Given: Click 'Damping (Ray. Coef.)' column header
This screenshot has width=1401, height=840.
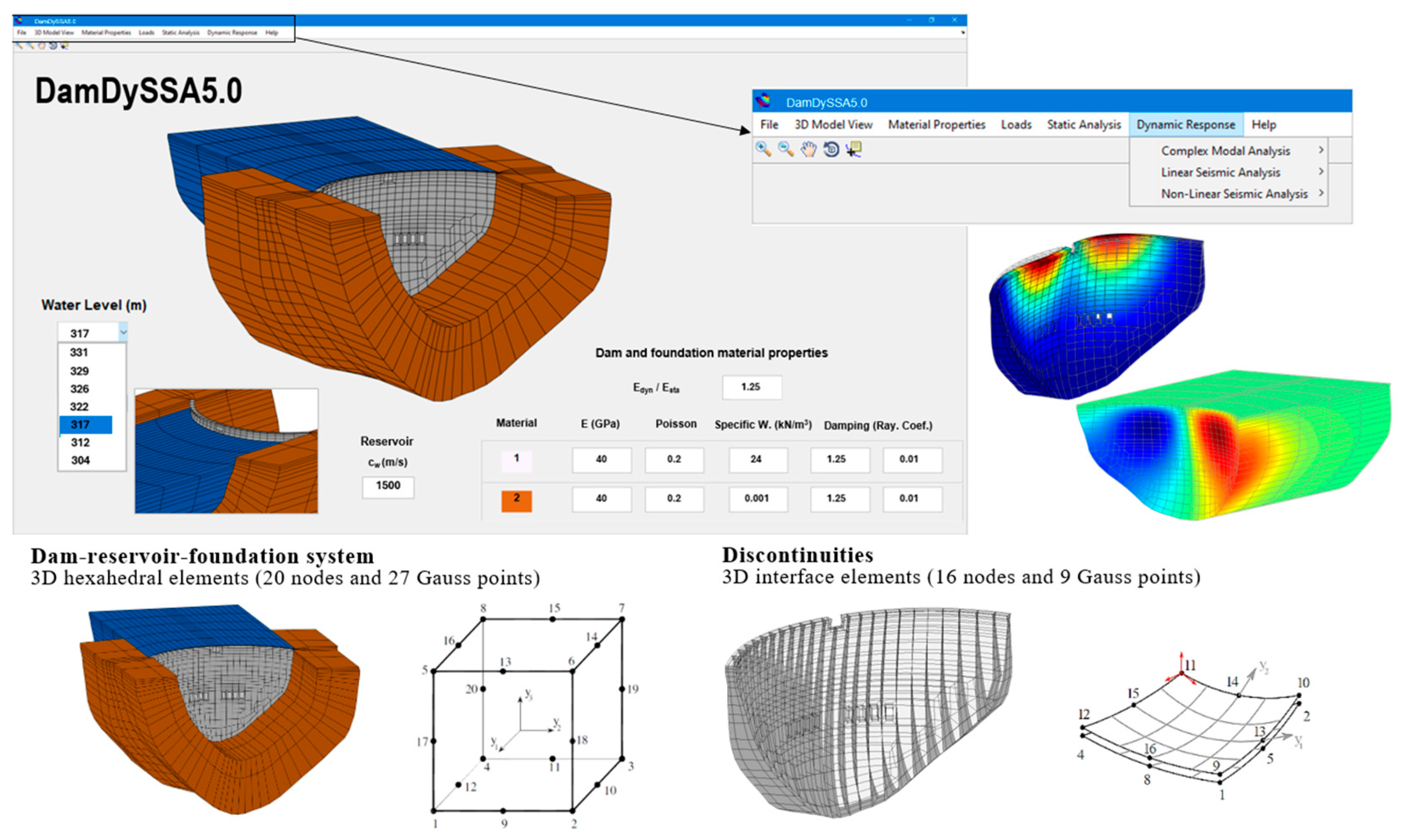Looking at the screenshot, I should click(x=877, y=426).
